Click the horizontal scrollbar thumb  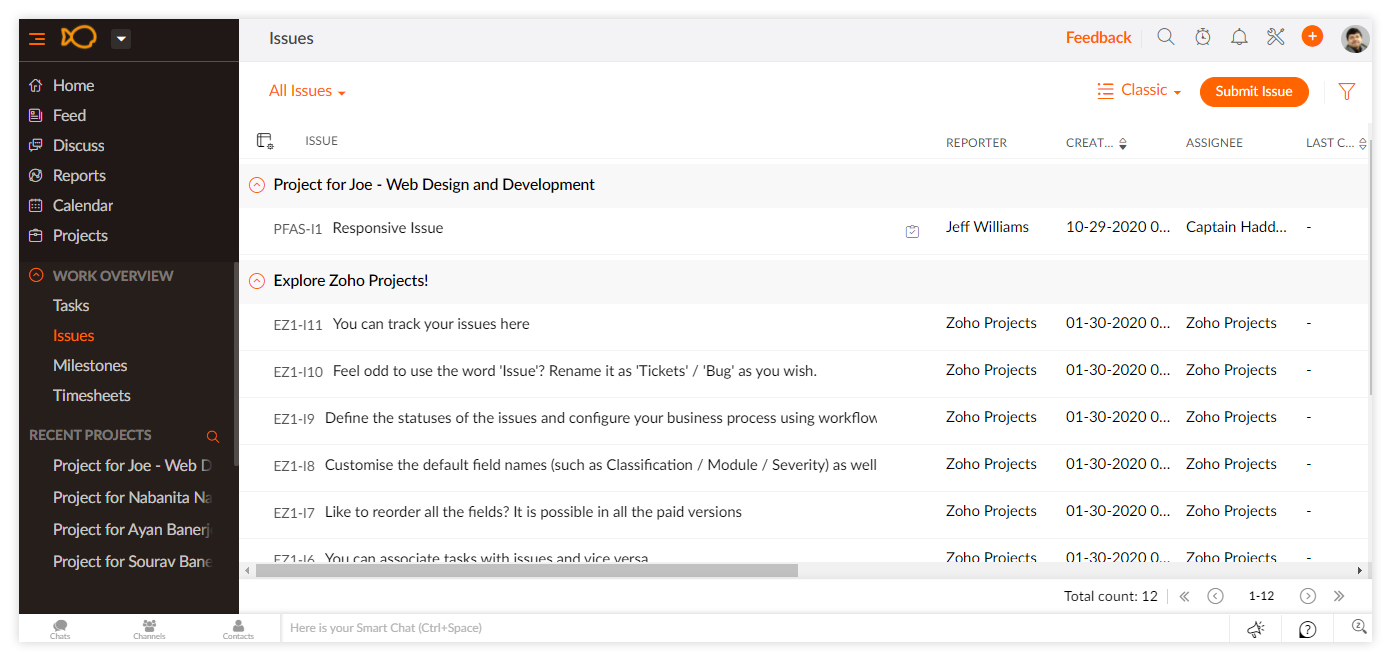pyautogui.click(x=526, y=570)
